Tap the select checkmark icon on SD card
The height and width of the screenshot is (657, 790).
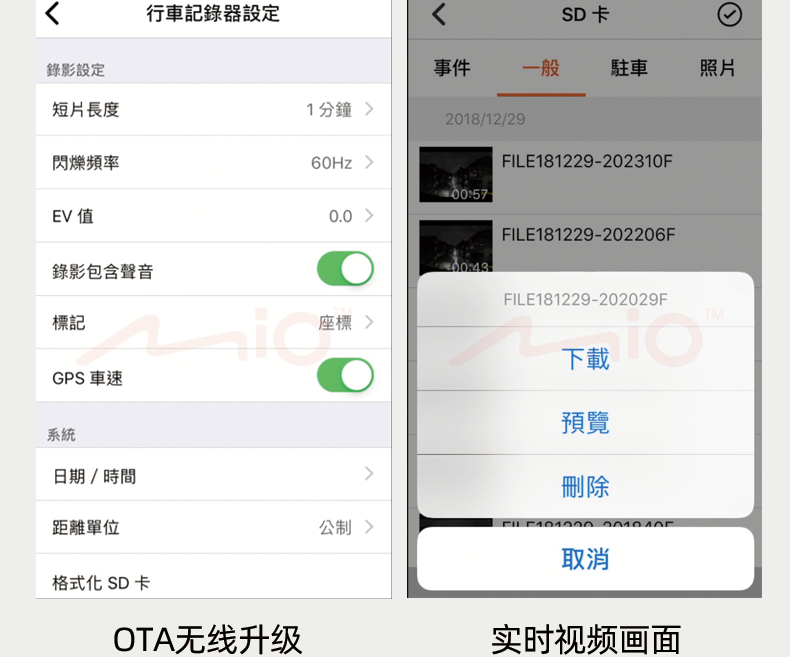tap(729, 15)
